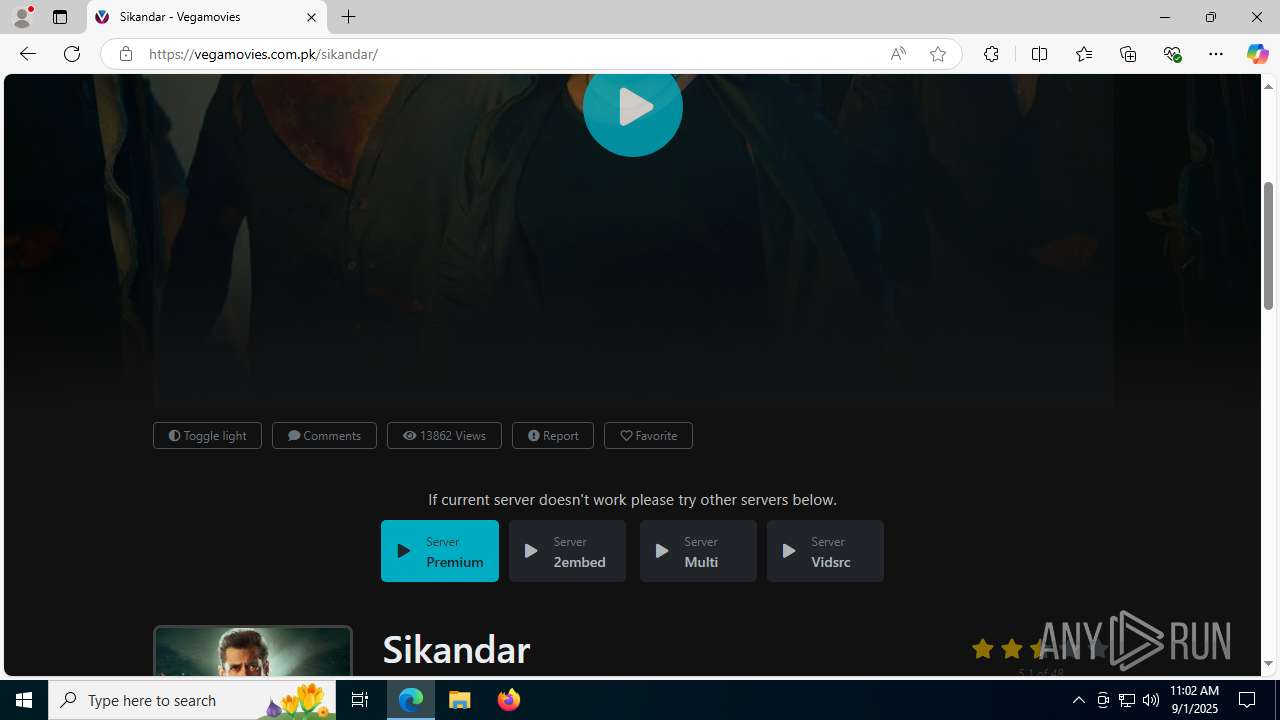1280x720 pixels.
Task: Open volume control tray icon
Action: (1151, 700)
